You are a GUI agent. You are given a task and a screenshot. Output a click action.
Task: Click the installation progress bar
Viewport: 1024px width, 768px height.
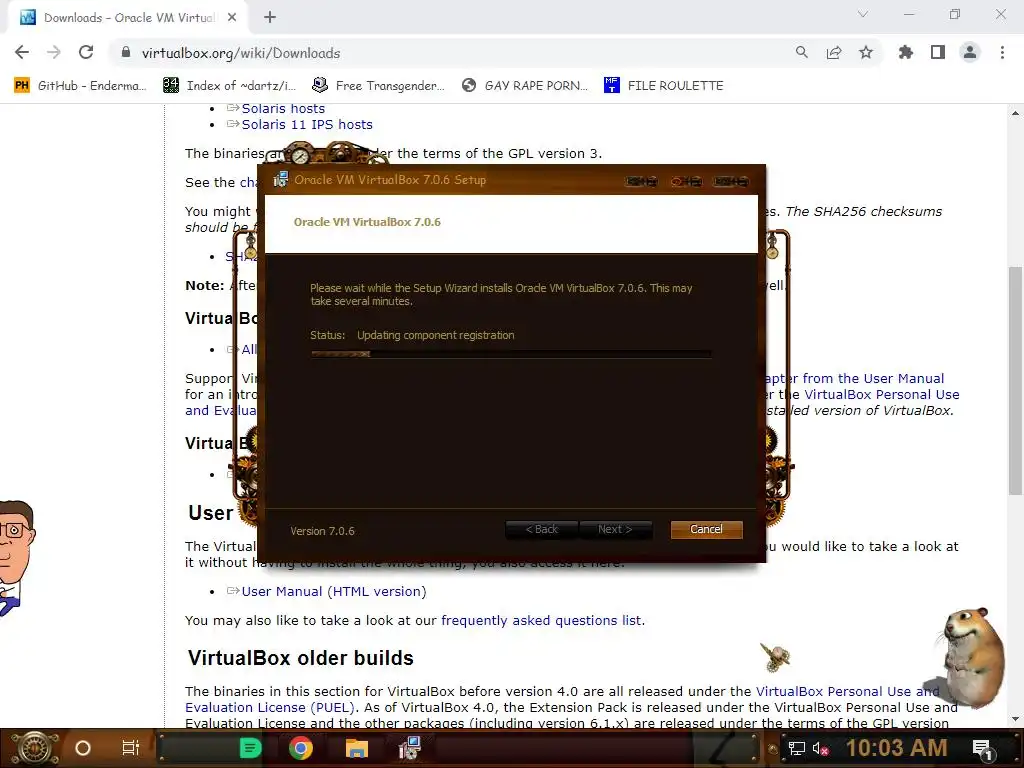pyautogui.click(x=511, y=354)
